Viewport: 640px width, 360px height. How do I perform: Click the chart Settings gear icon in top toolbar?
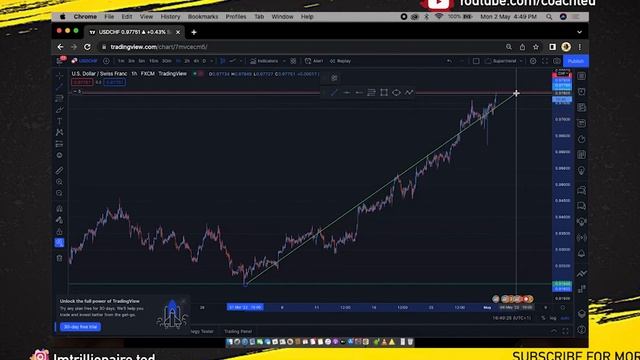533,61
